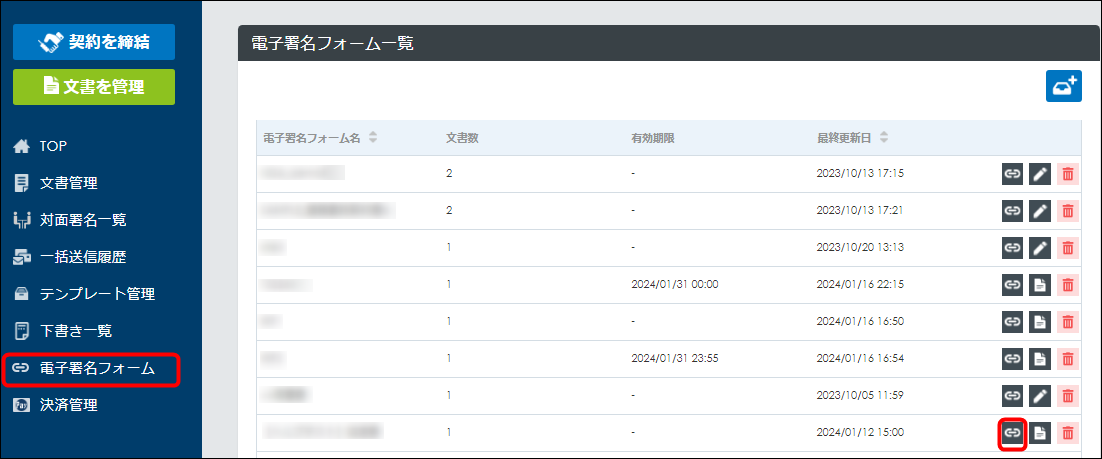Screen dimensions: 1102x459
Task: View document of row updated 2024/01/16 16:54
Action: point(1040,358)
